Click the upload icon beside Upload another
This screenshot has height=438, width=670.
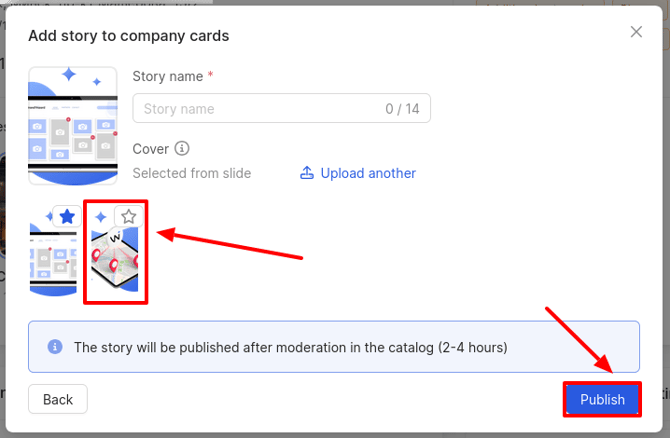coord(307,173)
